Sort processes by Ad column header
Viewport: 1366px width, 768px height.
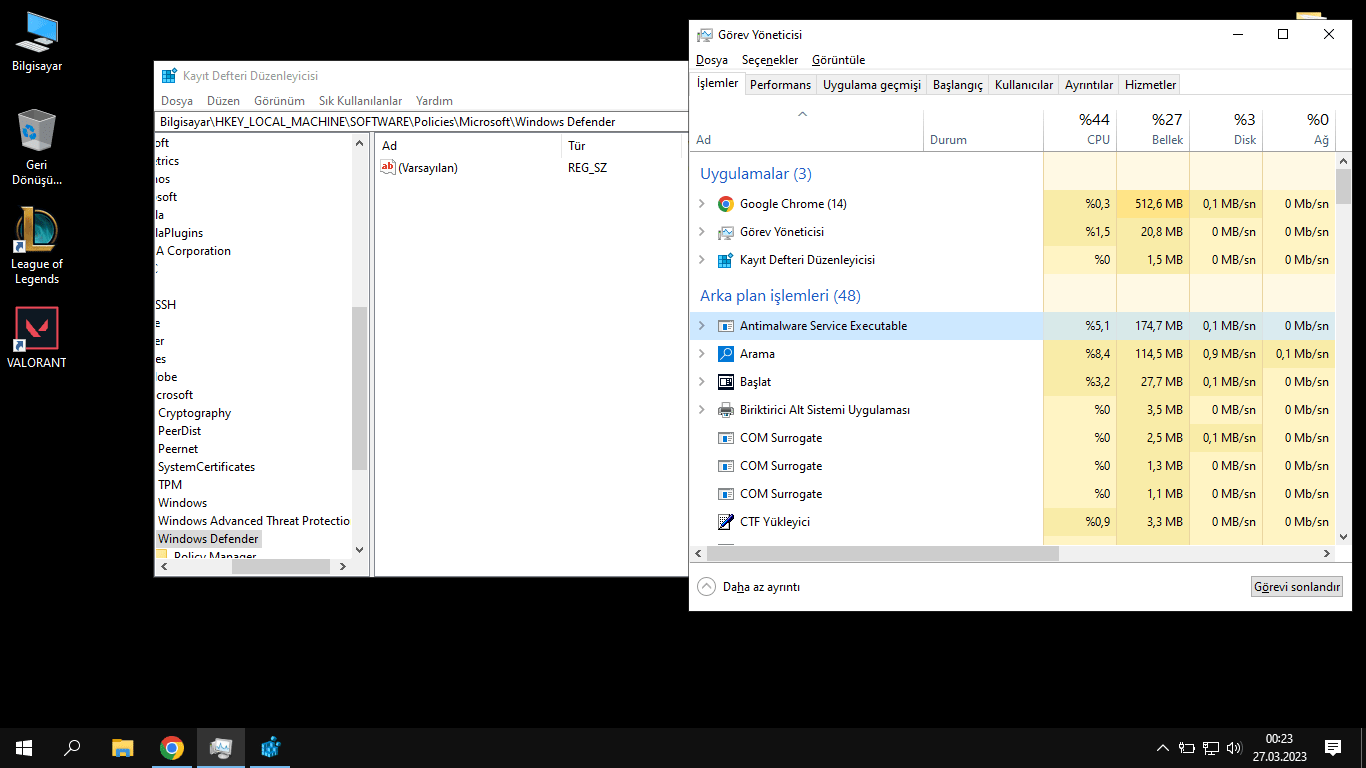pos(806,130)
